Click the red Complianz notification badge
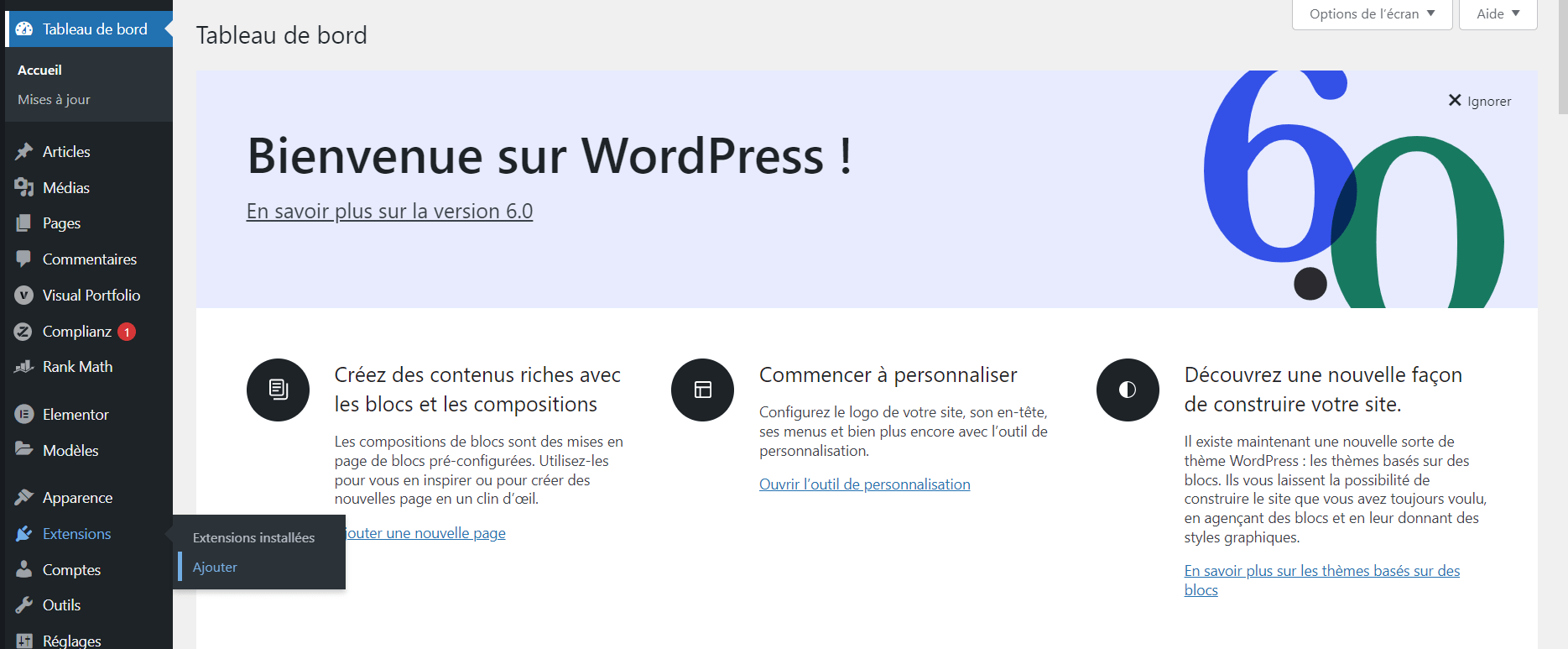The height and width of the screenshot is (649, 1568). click(127, 332)
